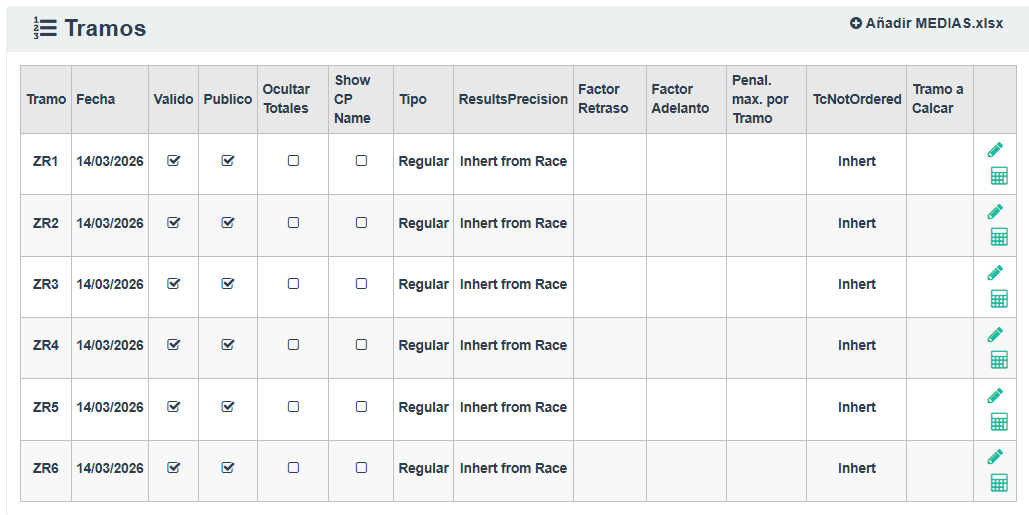This screenshot has height=515, width=1029.
Task: Click the ZR4 tramo name cell
Action: [x=46, y=345]
